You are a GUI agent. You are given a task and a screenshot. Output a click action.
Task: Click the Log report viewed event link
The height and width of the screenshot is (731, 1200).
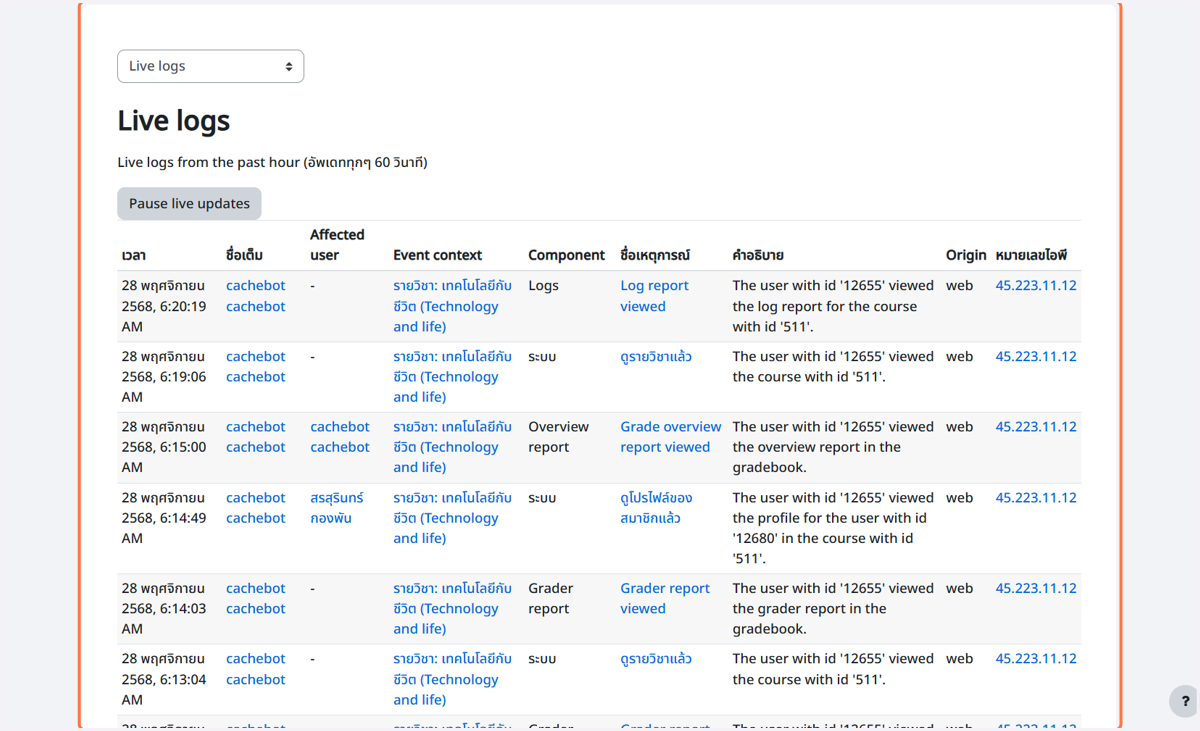click(x=654, y=296)
